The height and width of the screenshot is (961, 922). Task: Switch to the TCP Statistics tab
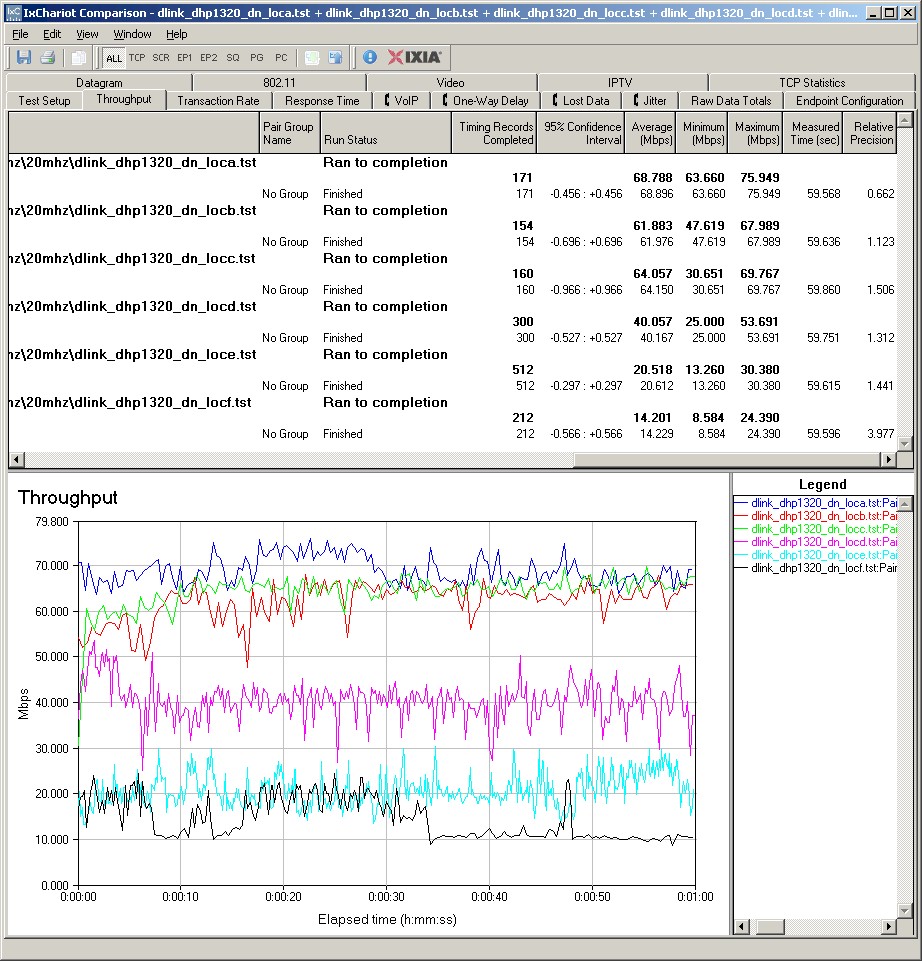coord(812,83)
